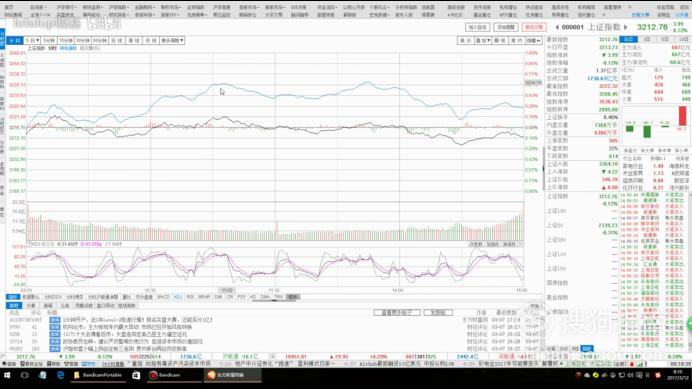
Task: Switch money flow panel to 10日 tab
Action: click(x=683, y=39)
